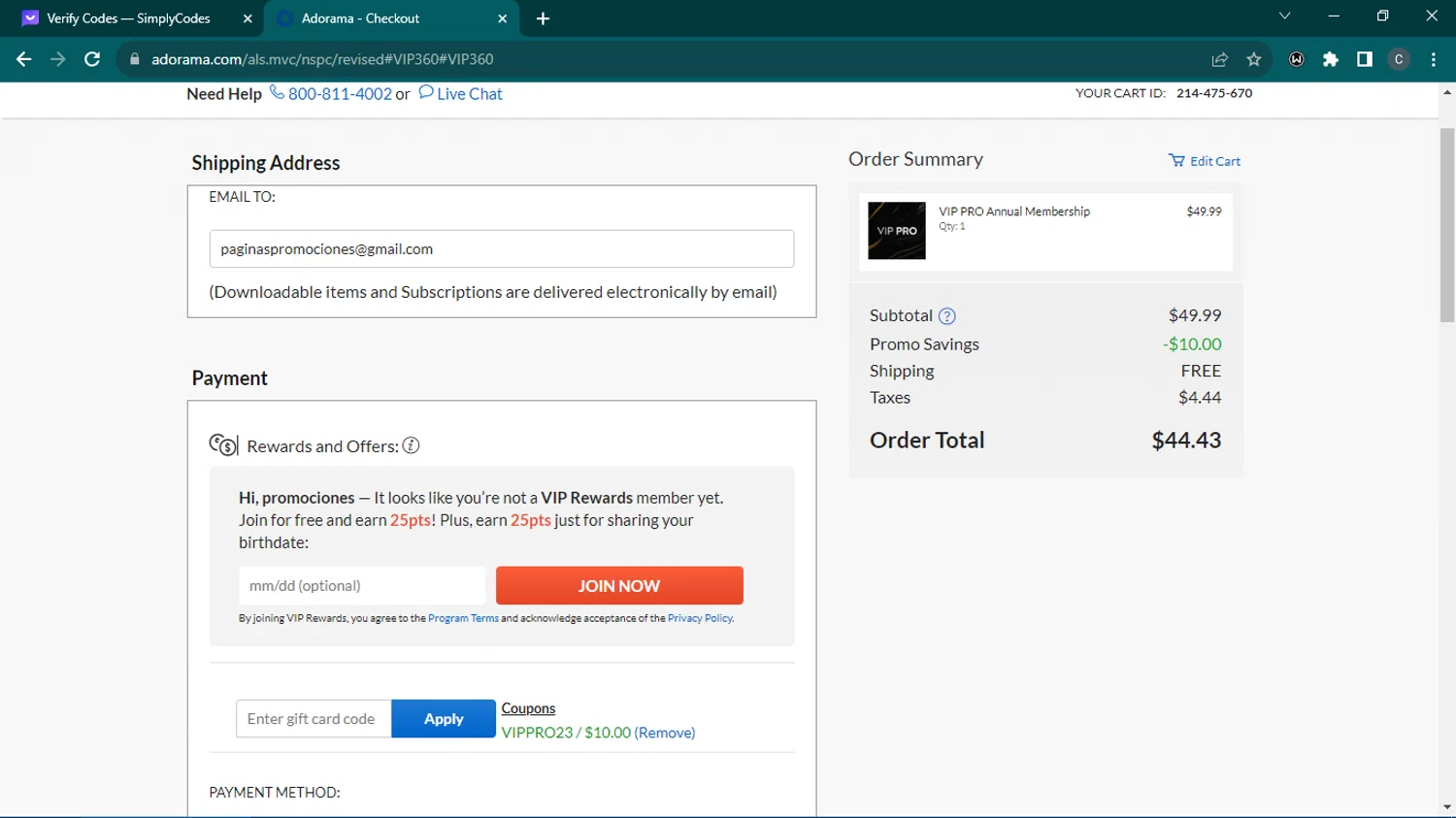Reload the Adorama checkout page
This screenshot has height=818, width=1456.
[92, 59]
